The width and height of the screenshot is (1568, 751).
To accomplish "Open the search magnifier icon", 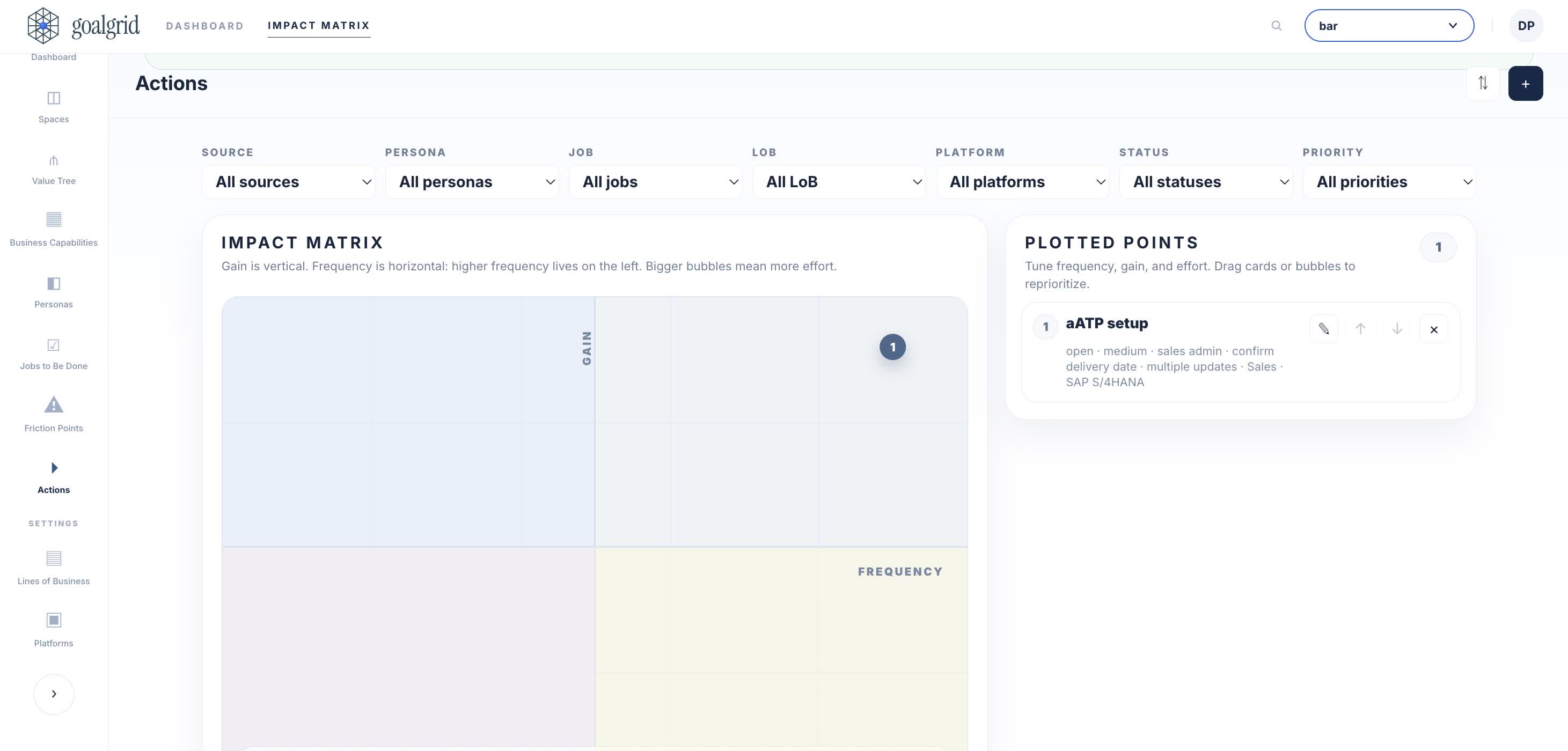I will coord(1277,26).
